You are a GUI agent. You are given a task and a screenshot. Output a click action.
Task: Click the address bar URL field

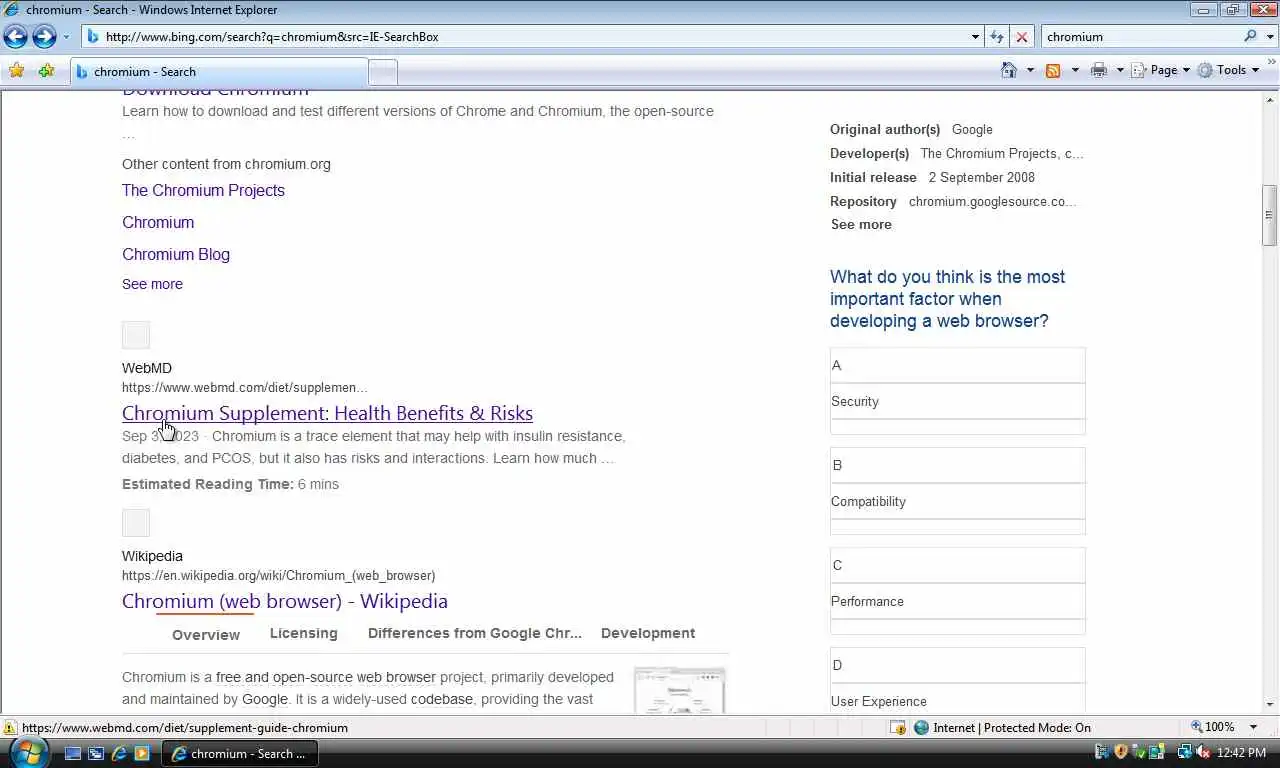point(526,37)
